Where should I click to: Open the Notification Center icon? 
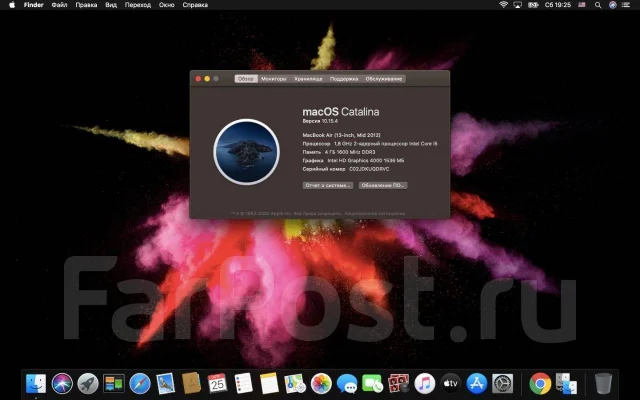tap(627, 5)
